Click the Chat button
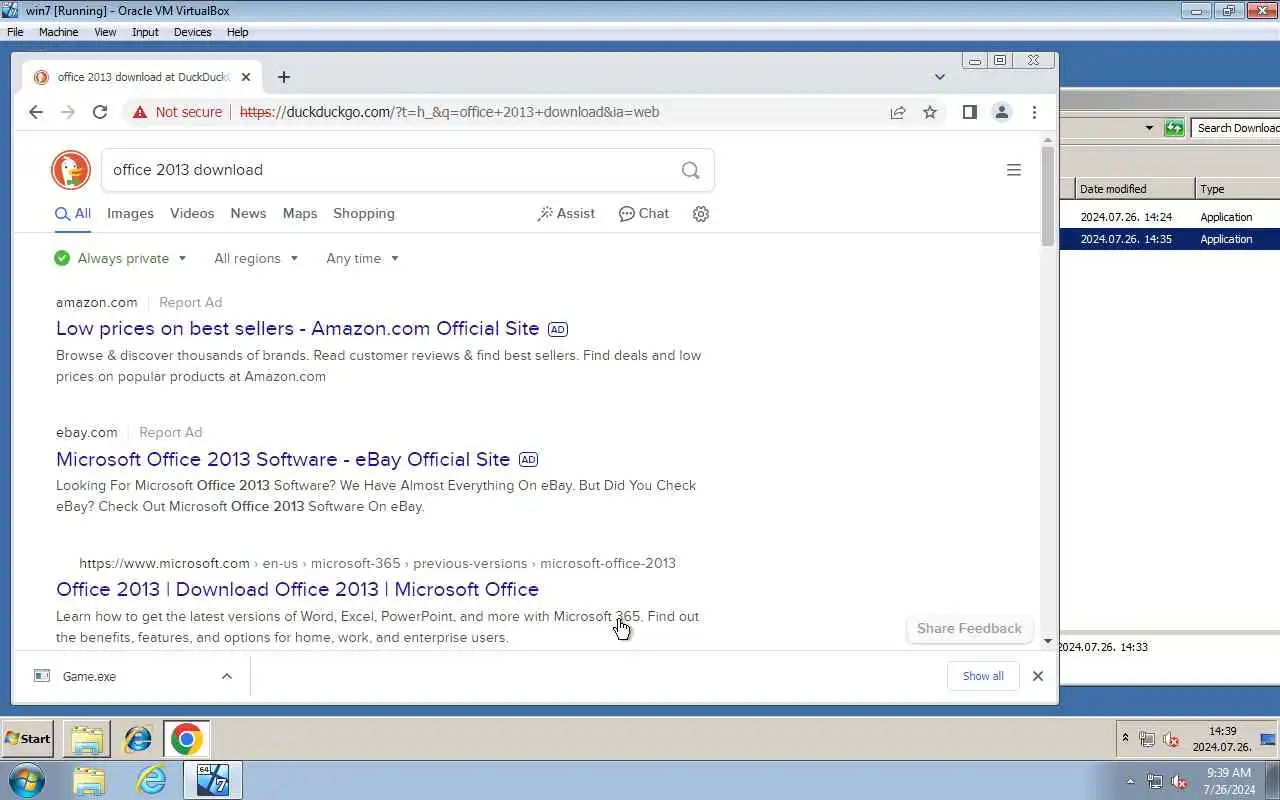Screen dimensions: 1280x800 coord(644,214)
